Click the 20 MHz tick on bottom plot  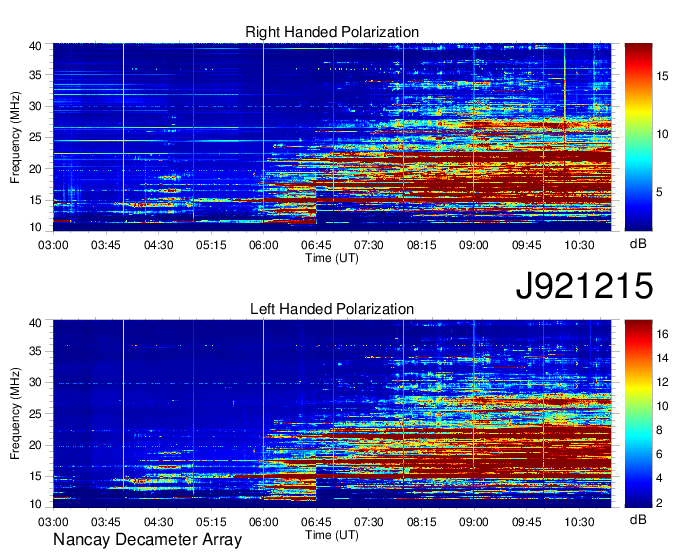tap(35, 445)
